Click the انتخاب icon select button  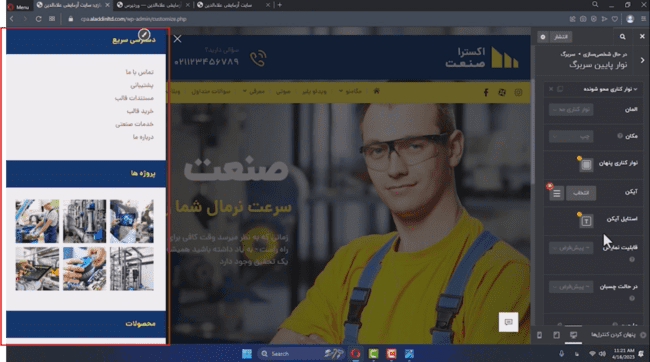581,193
